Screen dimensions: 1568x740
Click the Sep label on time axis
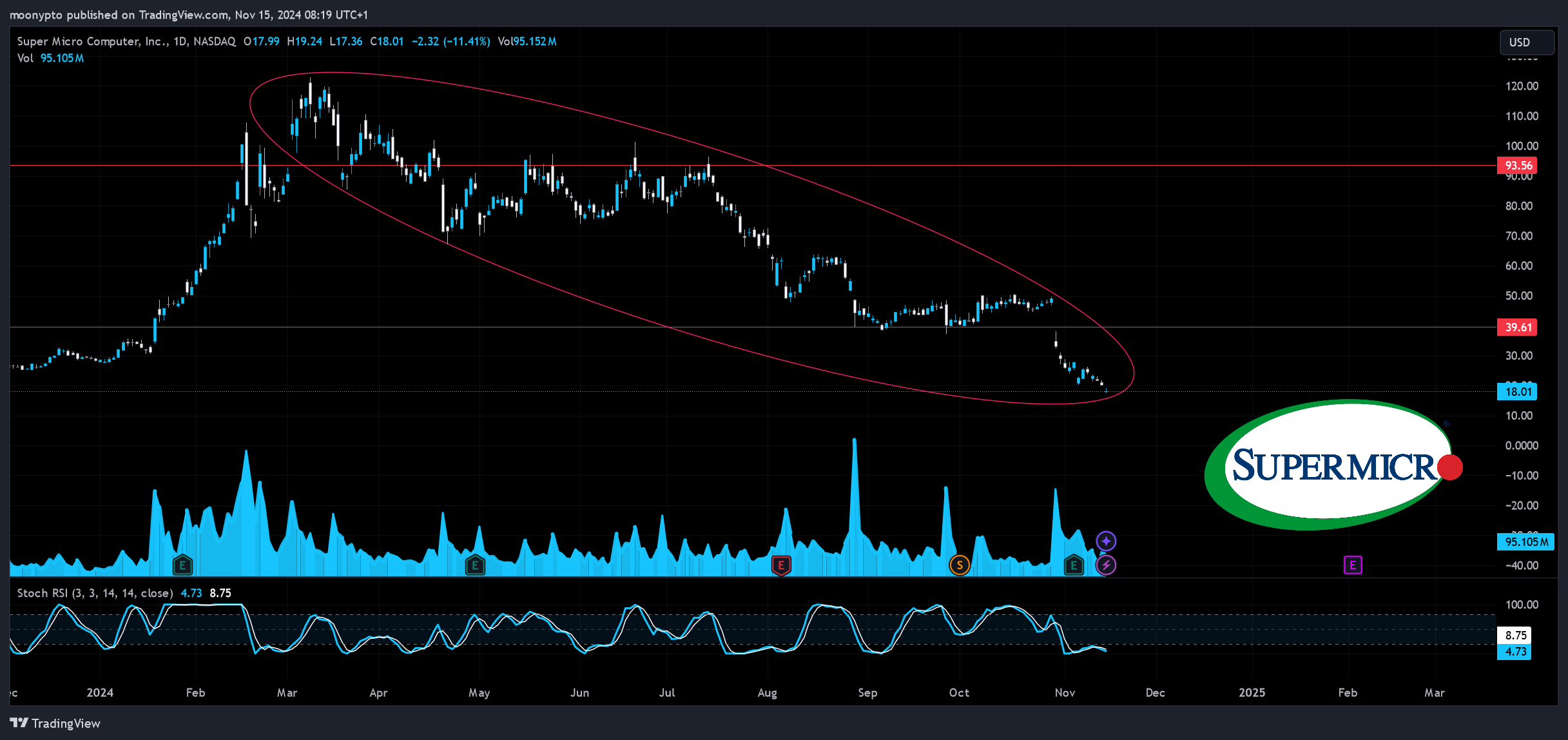click(867, 692)
